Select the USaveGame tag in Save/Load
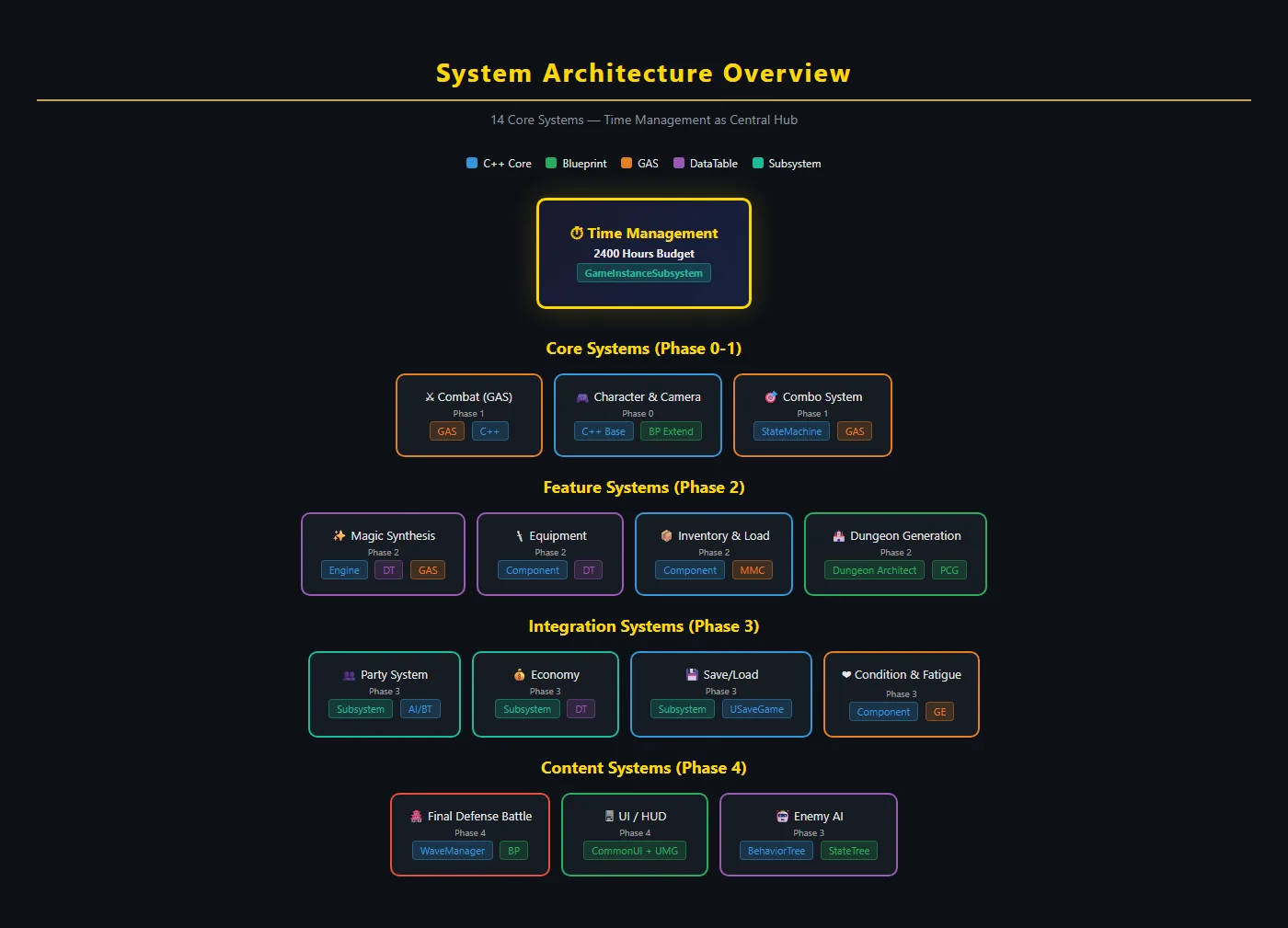 pyautogui.click(x=756, y=709)
